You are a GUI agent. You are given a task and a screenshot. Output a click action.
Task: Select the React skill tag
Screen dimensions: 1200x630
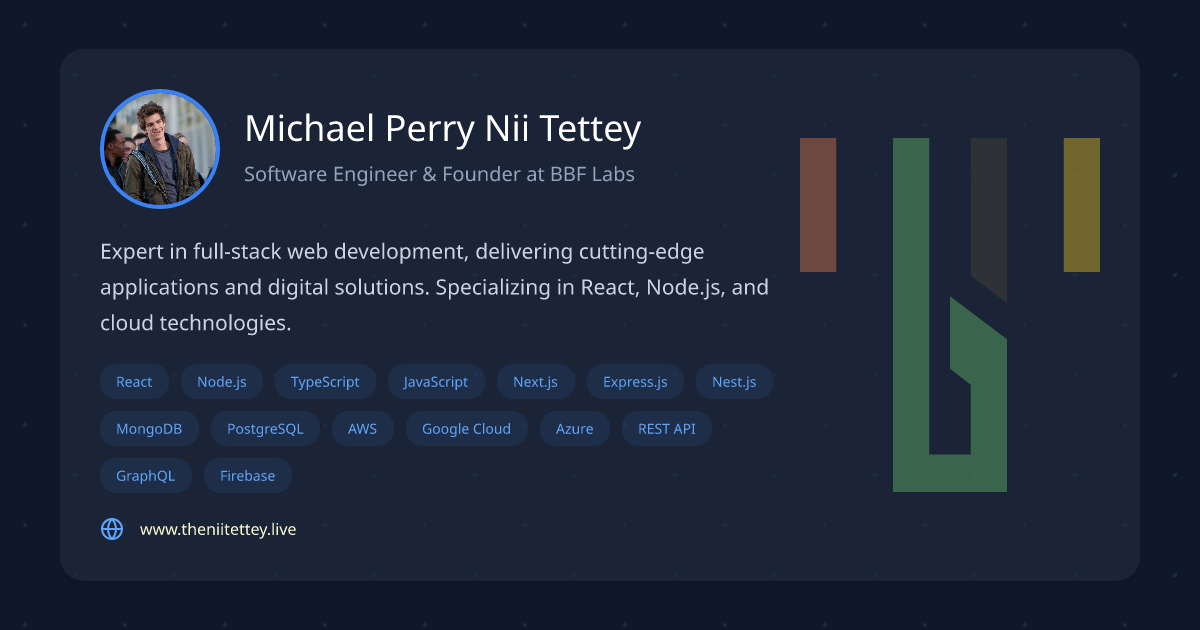(x=134, y=382)
